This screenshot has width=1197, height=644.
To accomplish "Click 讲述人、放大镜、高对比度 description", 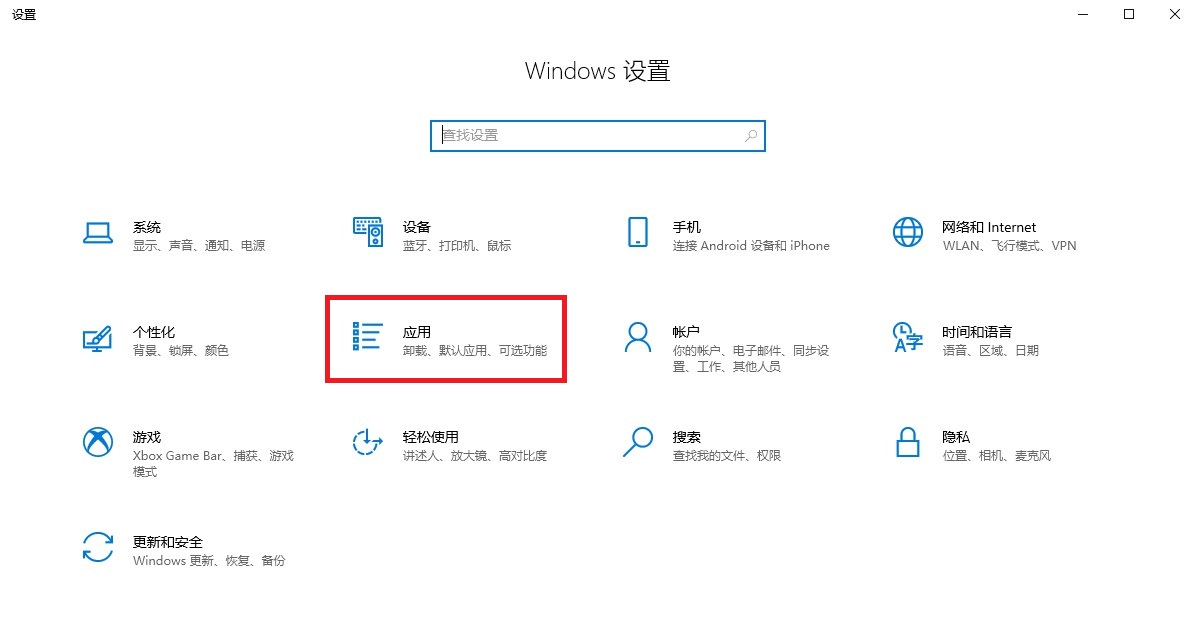I will 475,456.
